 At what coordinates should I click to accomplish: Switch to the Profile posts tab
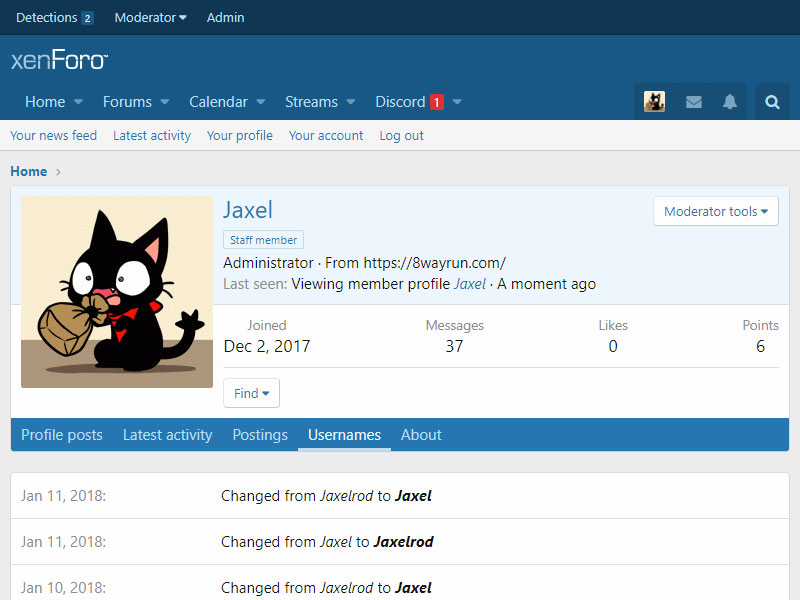pyautogui.click(x=62, y=435)
